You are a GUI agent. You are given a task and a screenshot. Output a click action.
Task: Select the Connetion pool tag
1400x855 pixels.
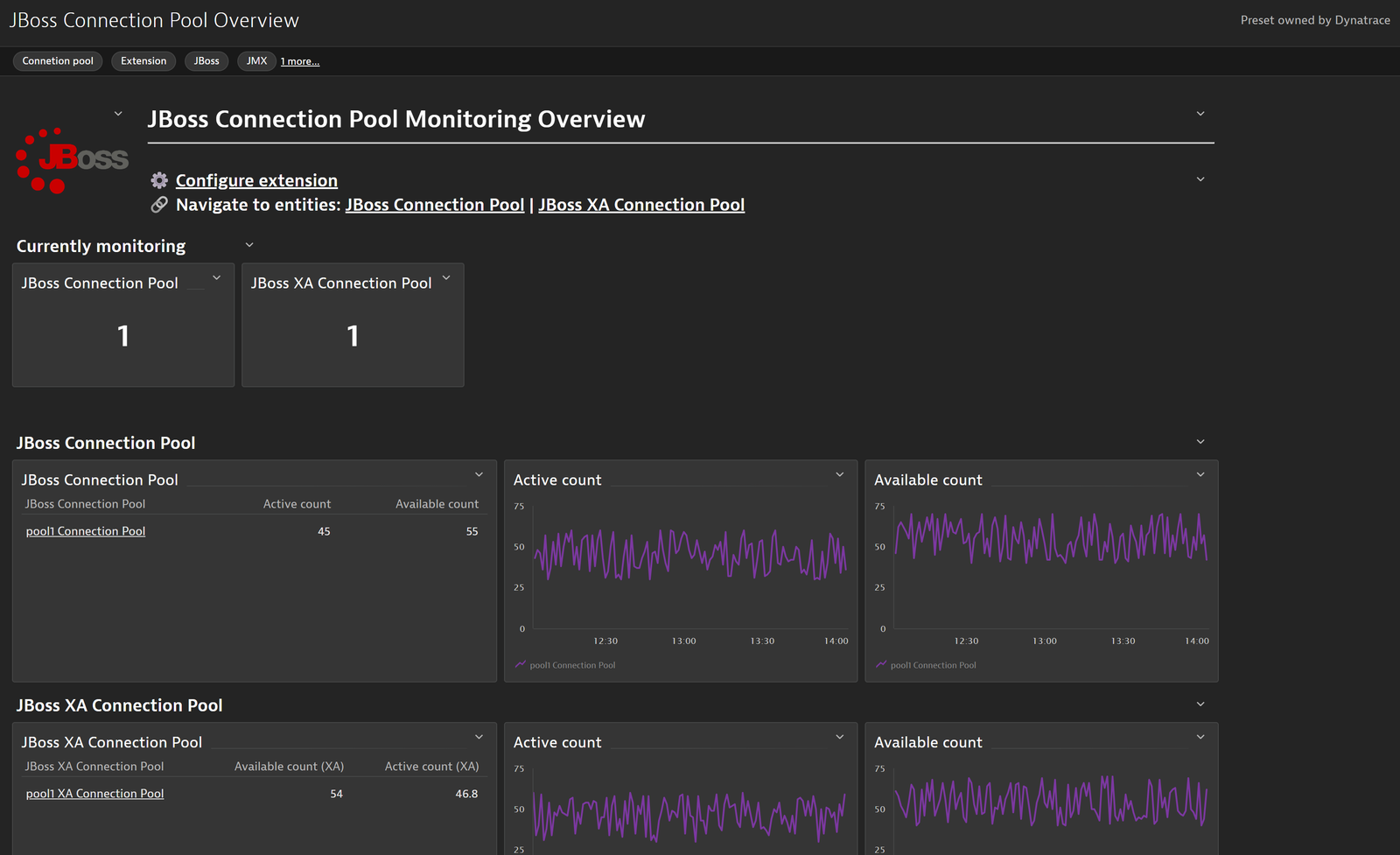[x=58, y=61]
